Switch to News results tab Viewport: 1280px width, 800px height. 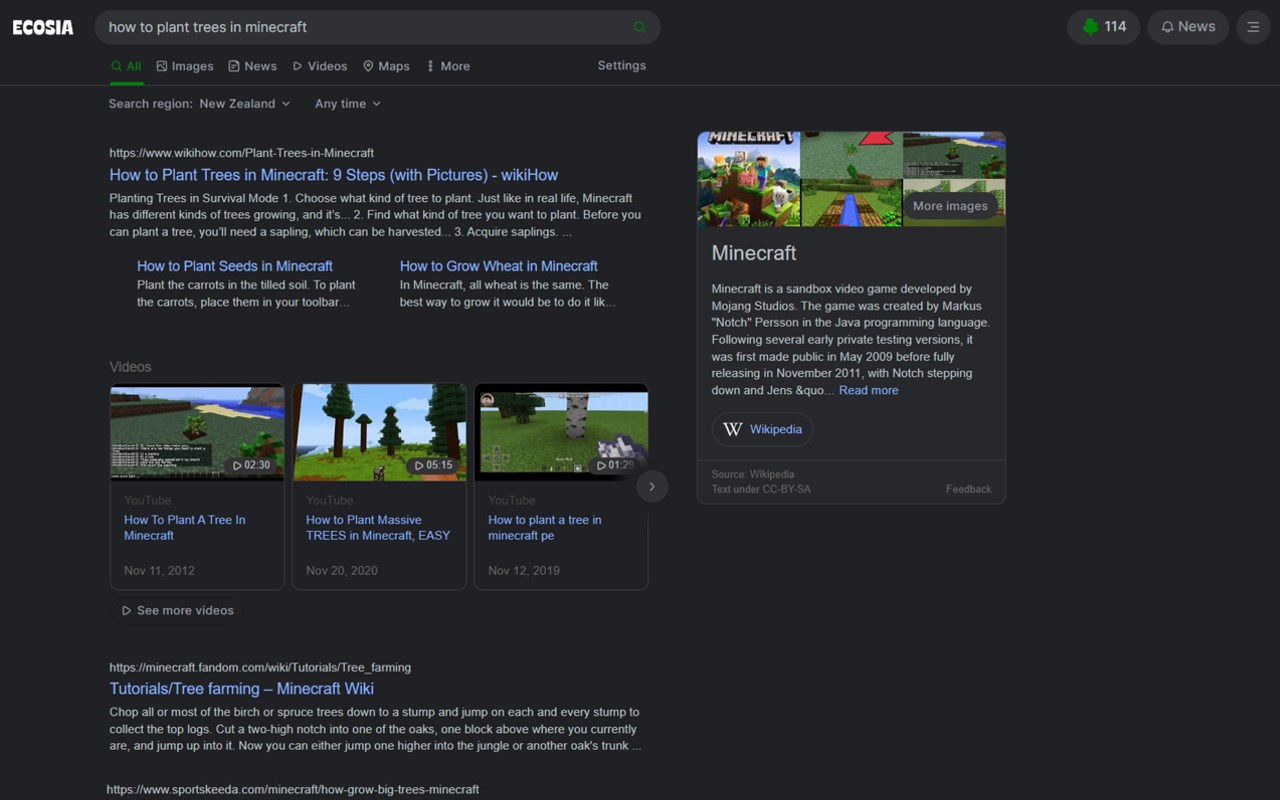[252, 66]
